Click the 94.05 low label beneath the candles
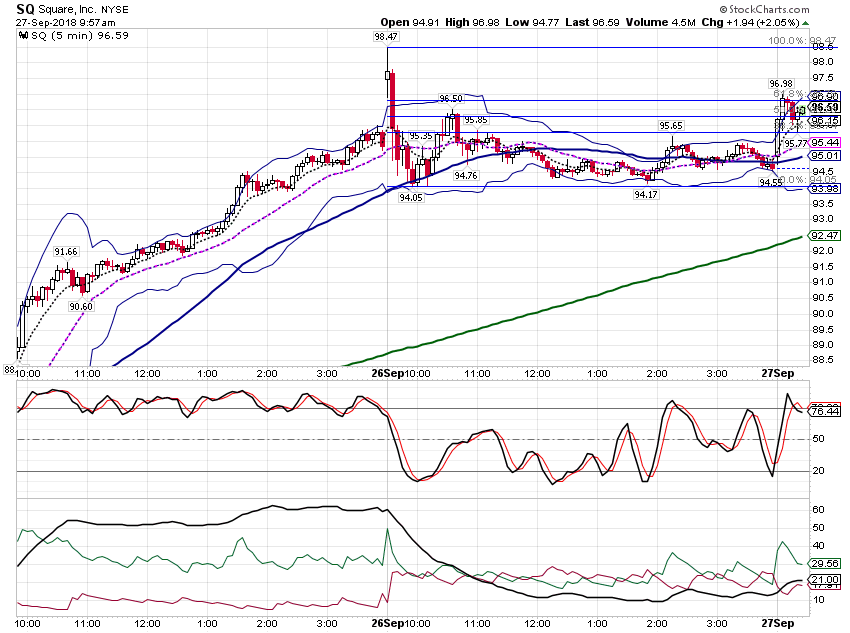This screenshot has width=850, height=633. pyautogui.click(x=411, y=198)
